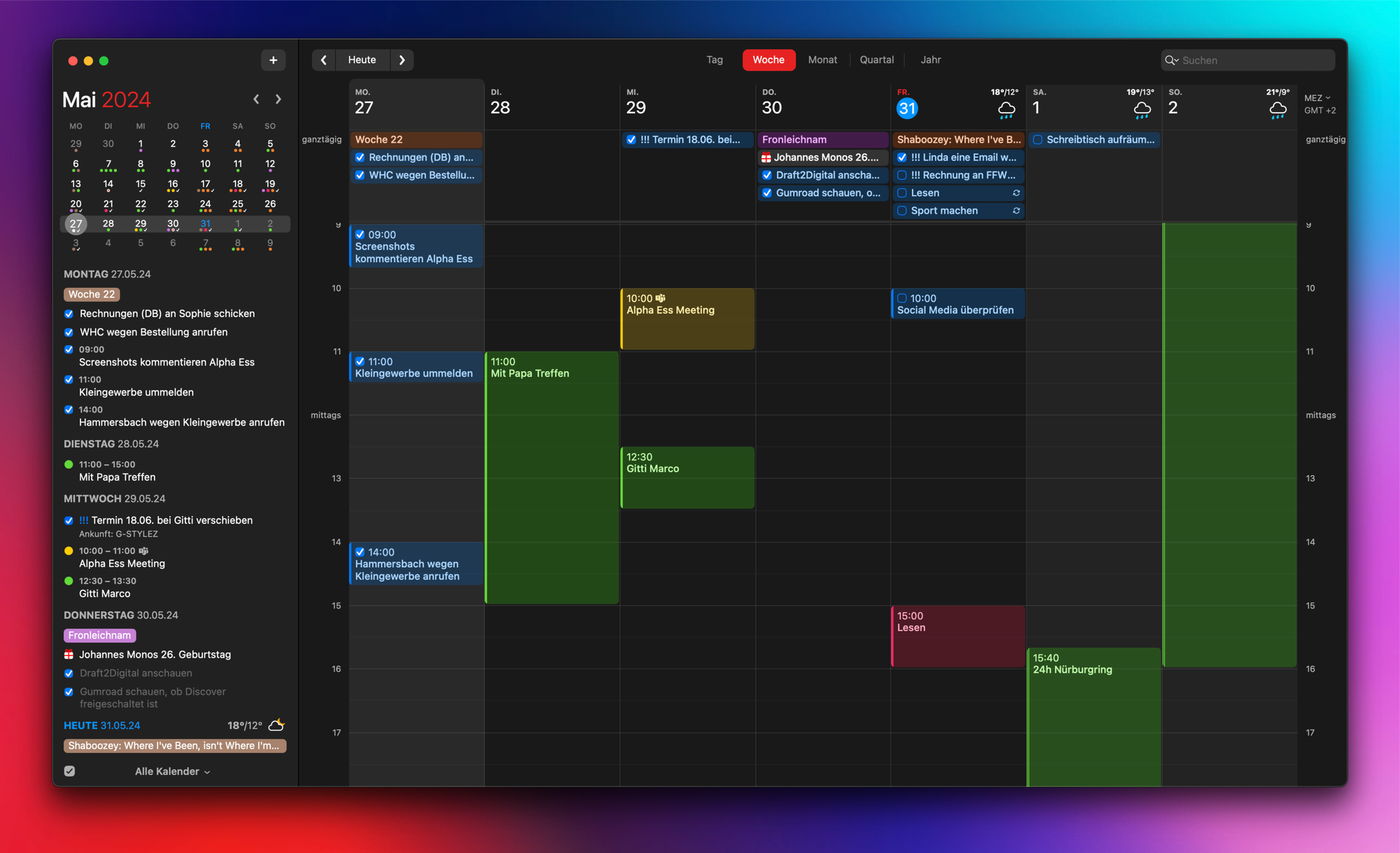Select day 15 in the mini month calendar
The height and width of the screenshot is (853, 1400).
click(141, 183)
